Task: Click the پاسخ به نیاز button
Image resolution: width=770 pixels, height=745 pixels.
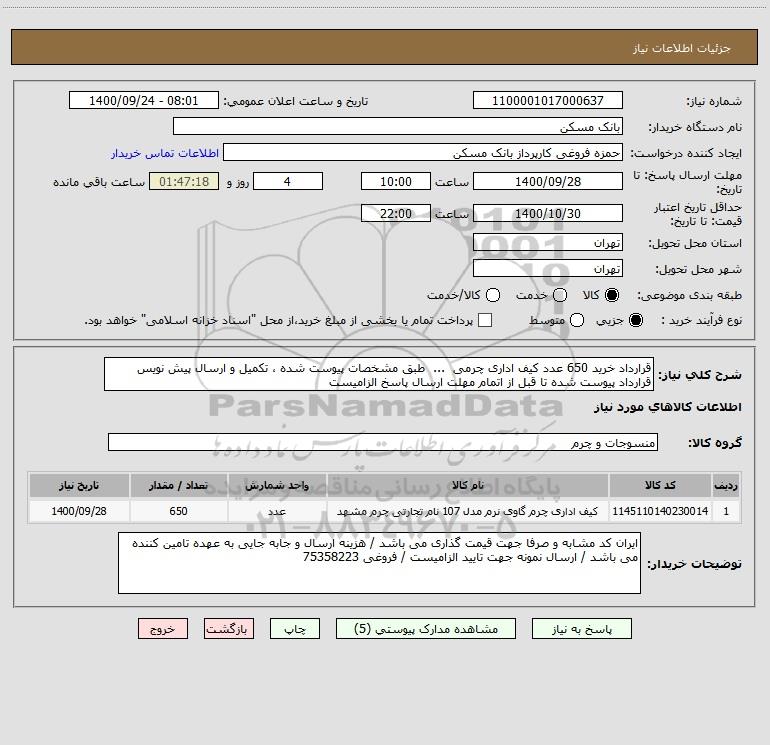Action: click(581, 629)
